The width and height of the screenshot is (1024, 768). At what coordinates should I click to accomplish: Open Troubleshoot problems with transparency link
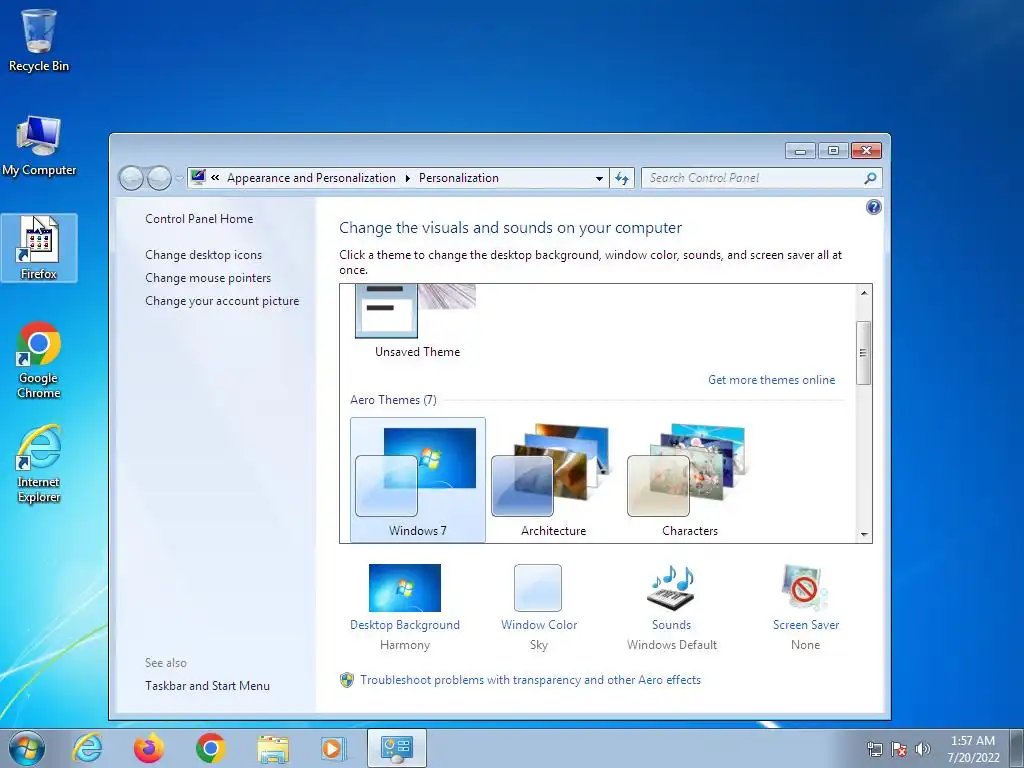click(530, 680)
